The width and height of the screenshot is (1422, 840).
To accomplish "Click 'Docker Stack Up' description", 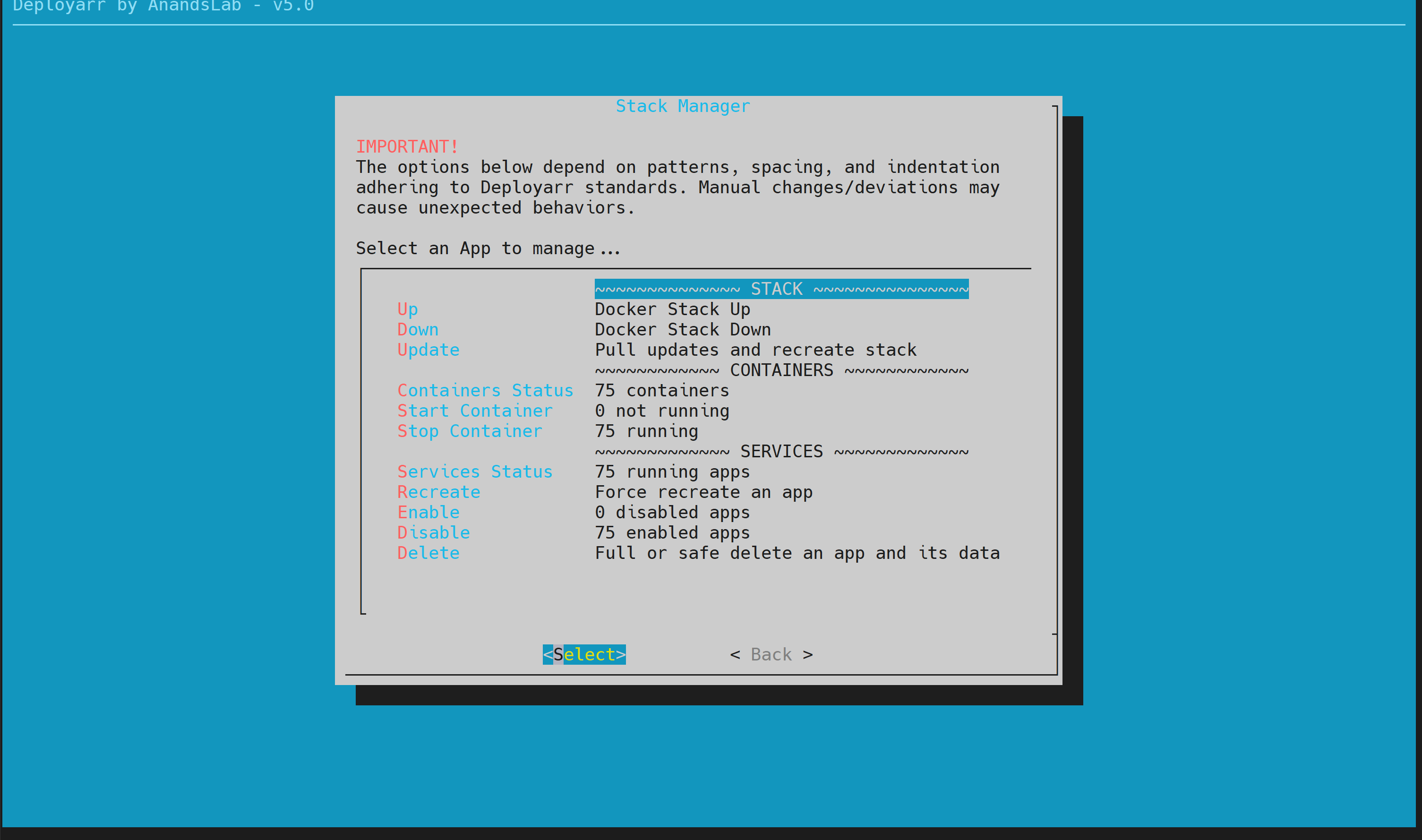I will tap(672, 309).
